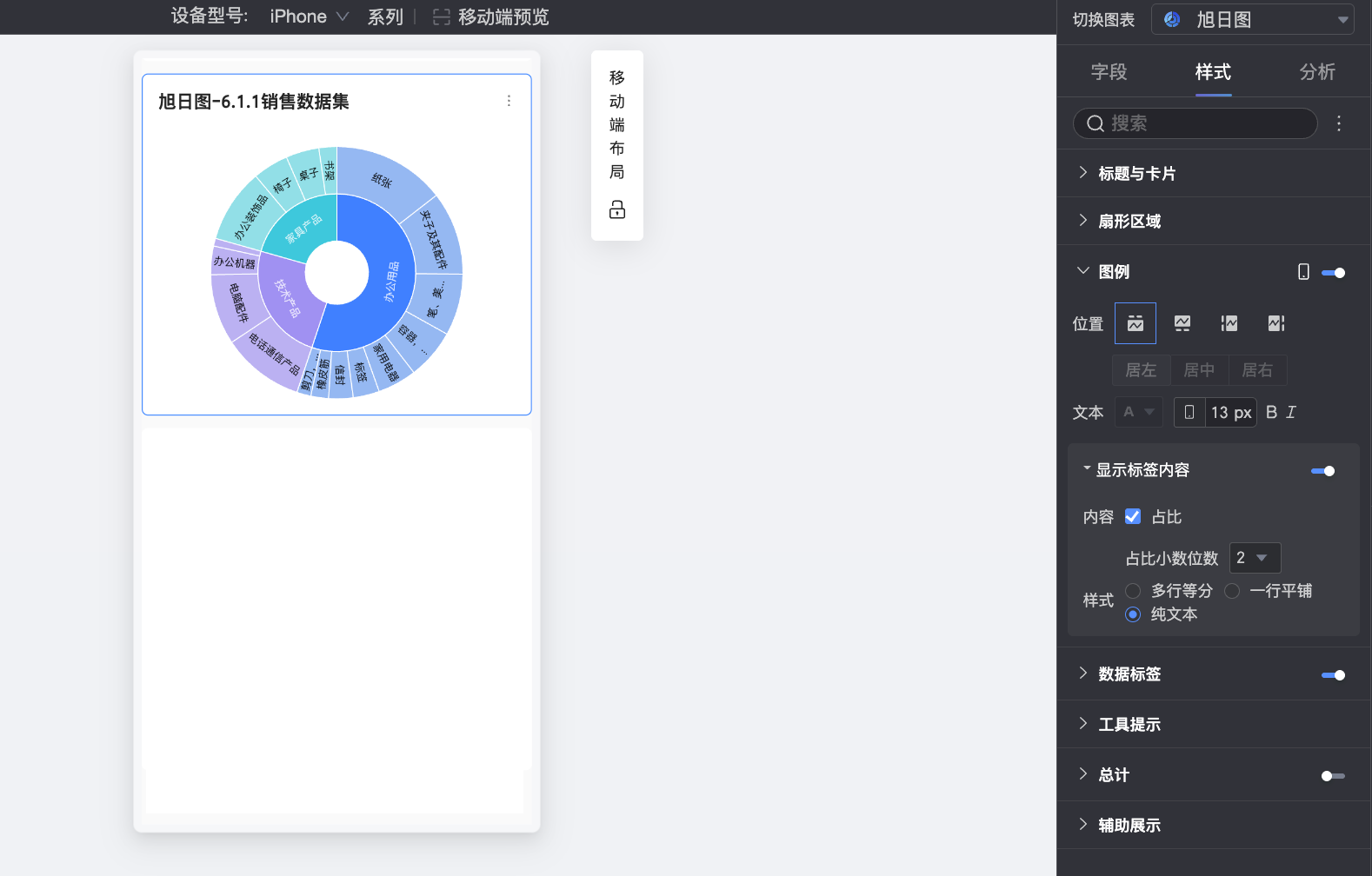Expand the 数据标签 section
1372x876 pixels.
[x=1082, y=674]
